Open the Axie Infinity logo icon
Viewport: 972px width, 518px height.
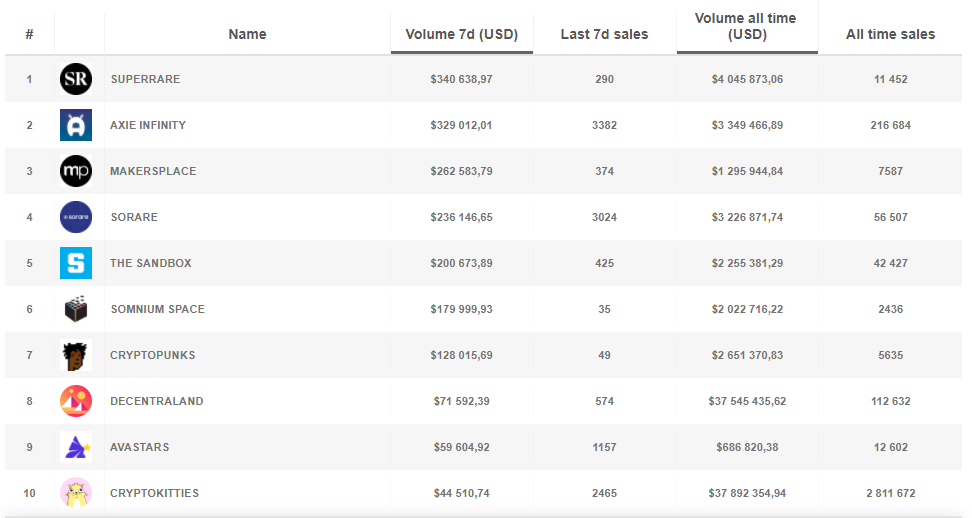tap(76, 125)
